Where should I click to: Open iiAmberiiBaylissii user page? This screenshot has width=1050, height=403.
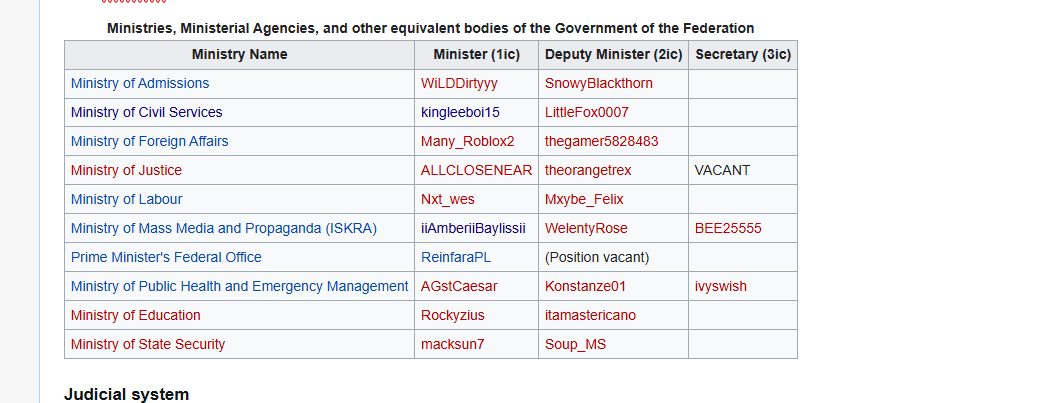click(473, 228)
